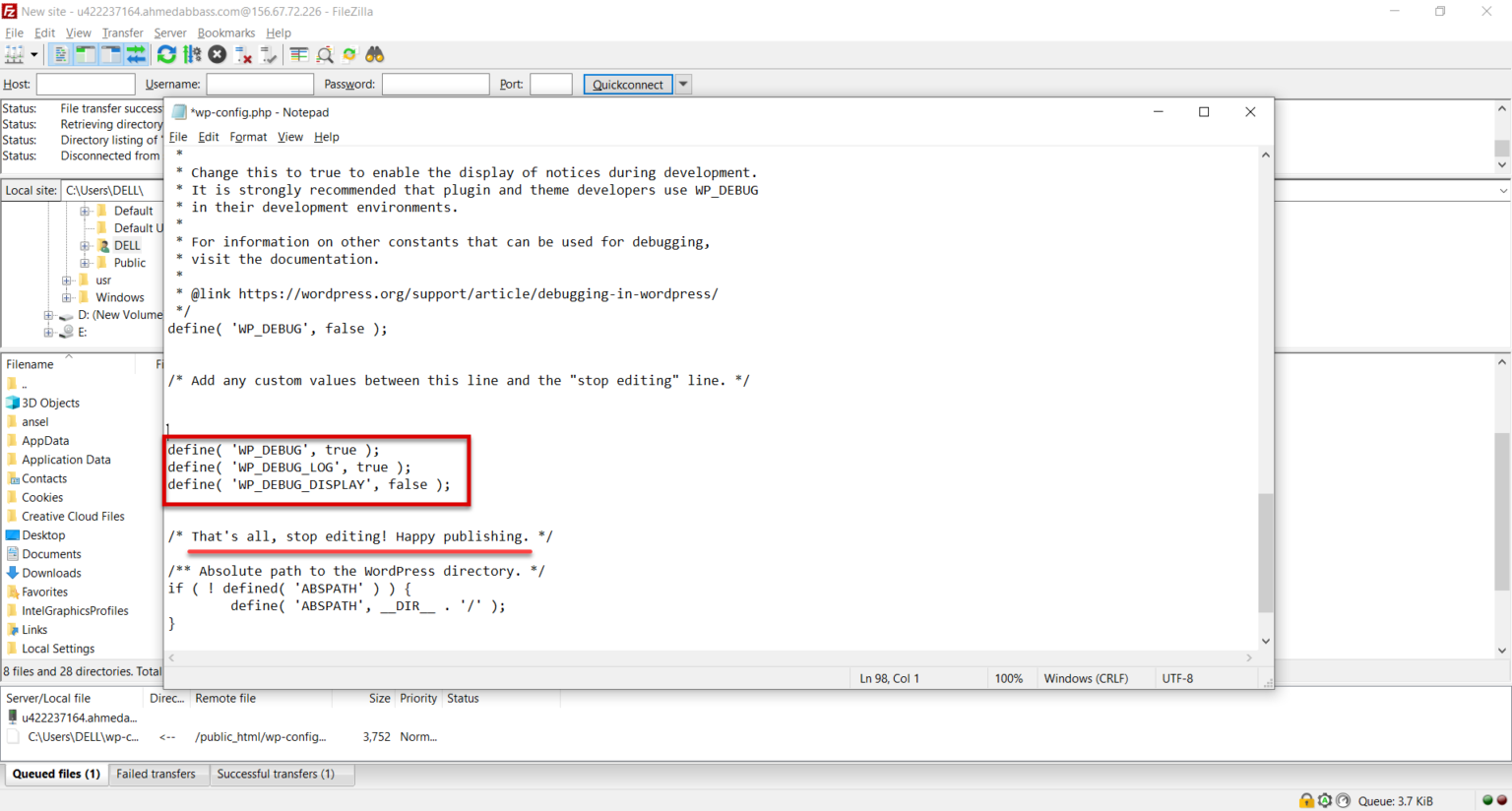Toggle the message log display
The image size is (1512, 811).
tap(59, 54)
